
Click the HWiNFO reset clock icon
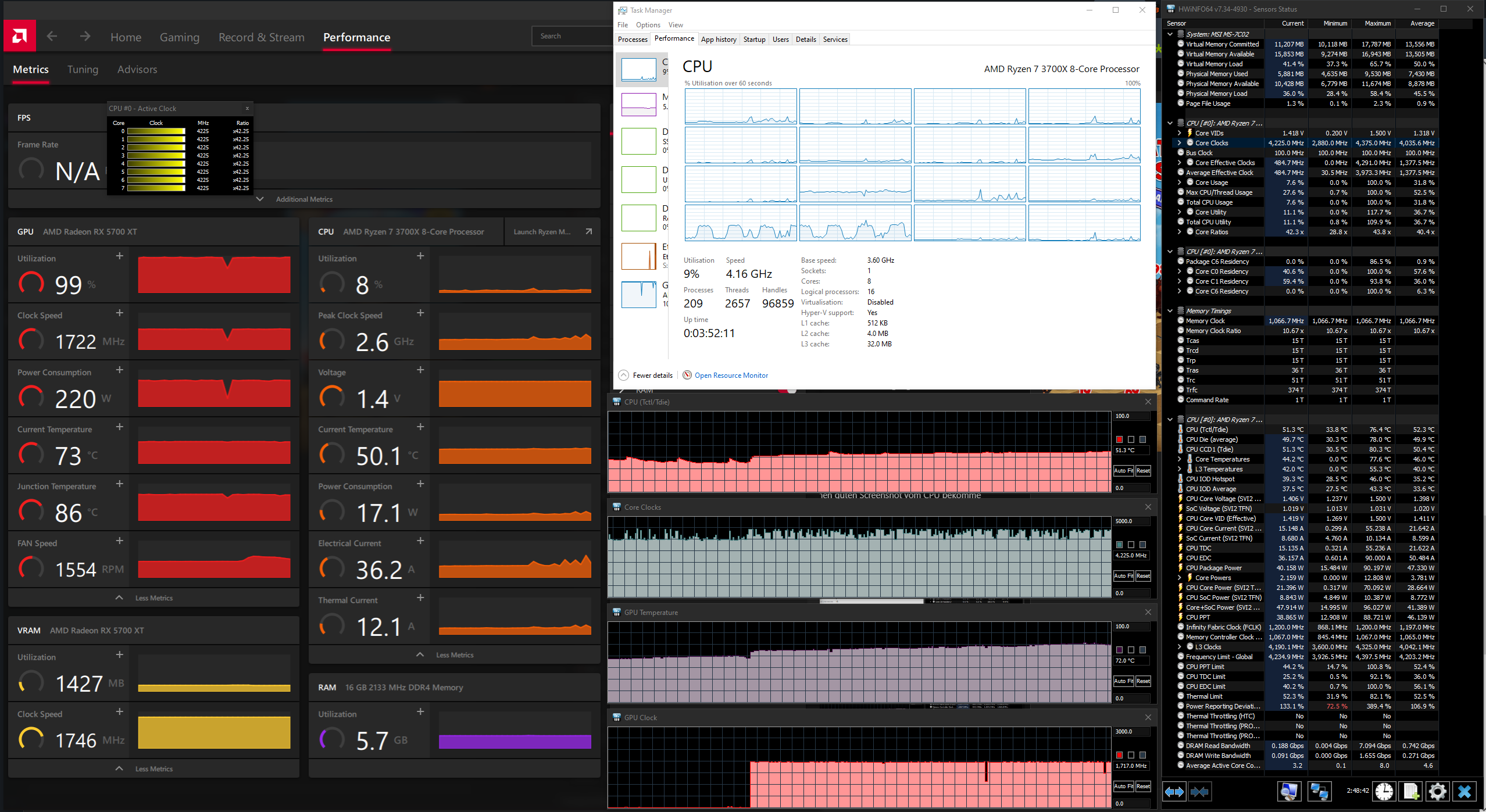click(x=1384, y=791)
